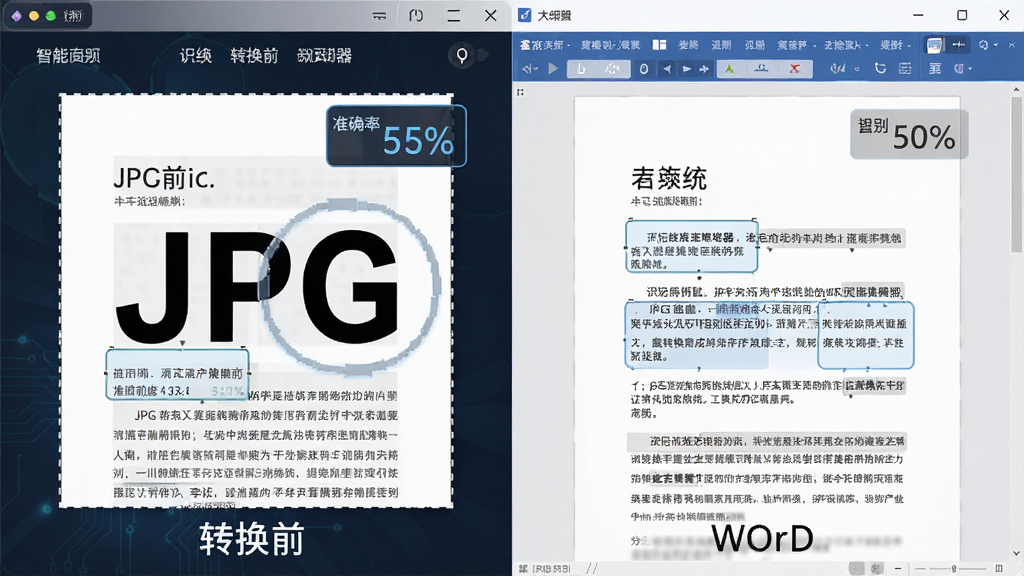Screen dimensions: 1024x576
Task: Switch to print layout view icon in ribbon
Action: click(x=935, y=45)
